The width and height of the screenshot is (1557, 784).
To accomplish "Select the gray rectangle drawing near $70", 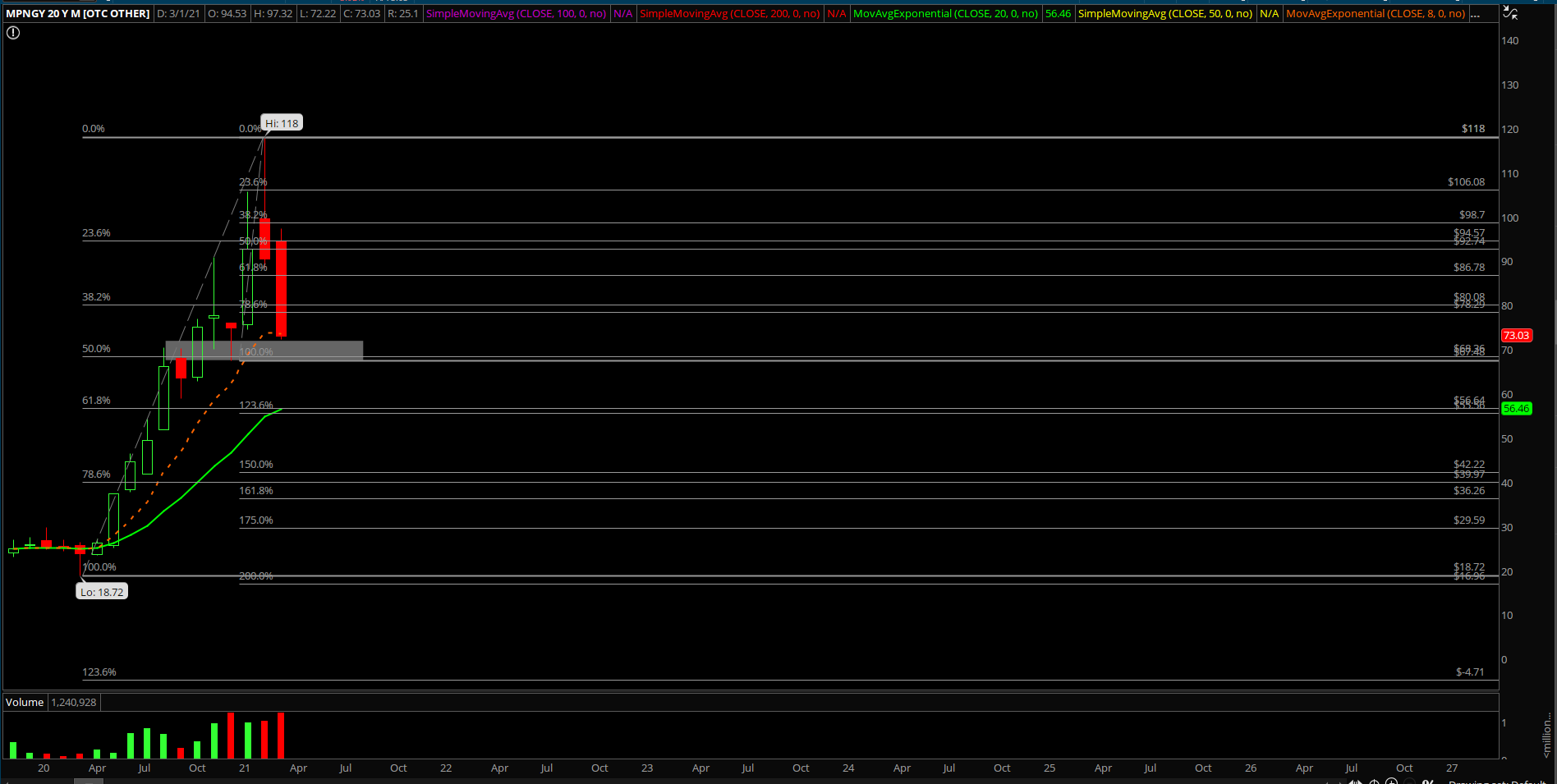I will (264, 351).
